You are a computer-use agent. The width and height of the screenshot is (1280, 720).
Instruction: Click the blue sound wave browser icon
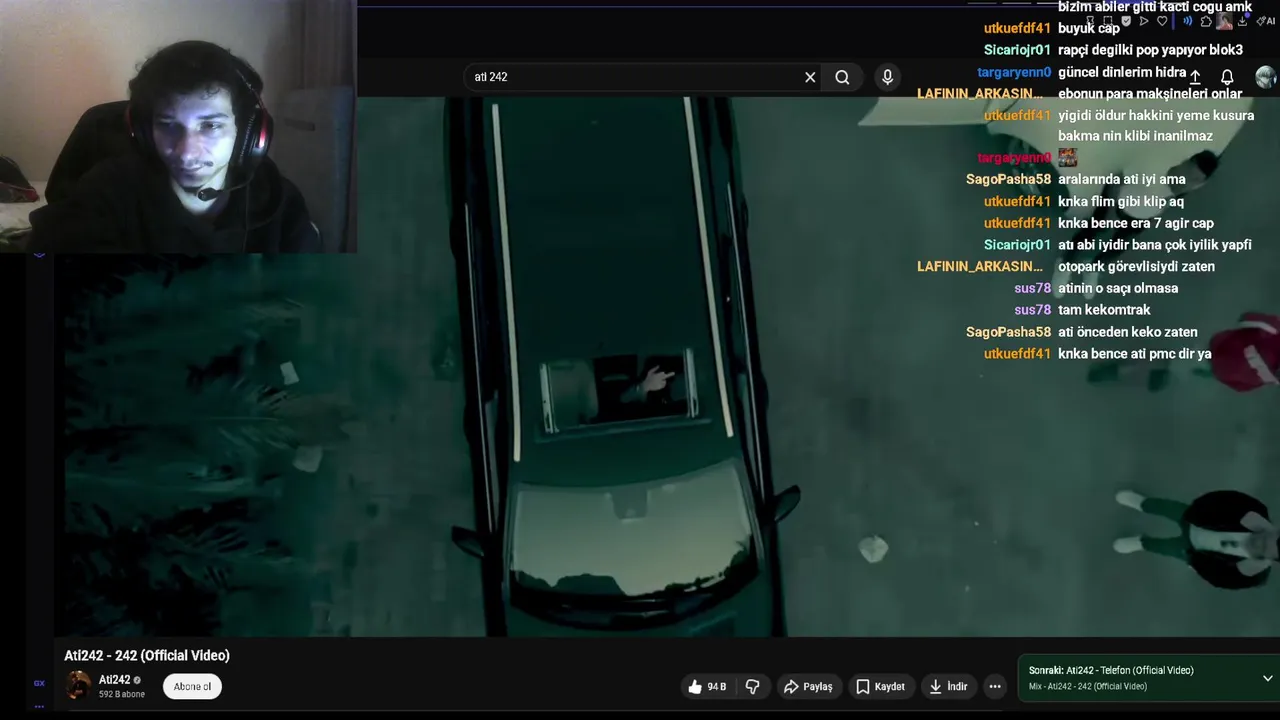coord(1188,21)
